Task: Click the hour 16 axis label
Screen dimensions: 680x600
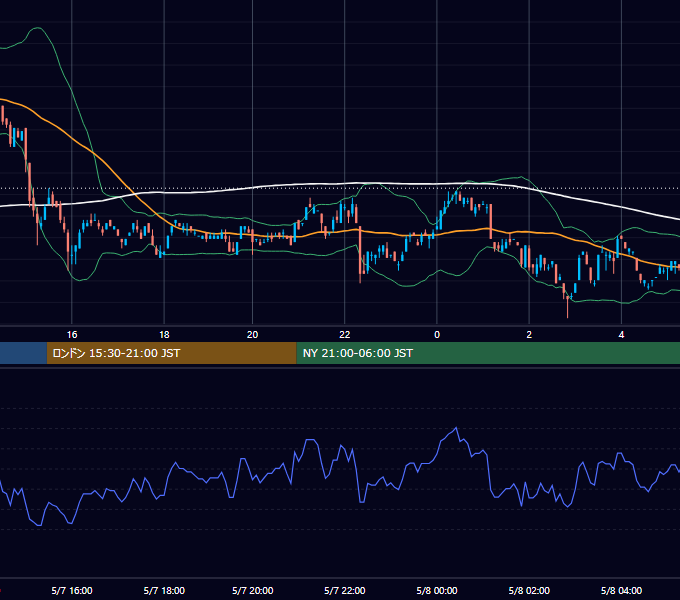Action: tap(72, 335)
